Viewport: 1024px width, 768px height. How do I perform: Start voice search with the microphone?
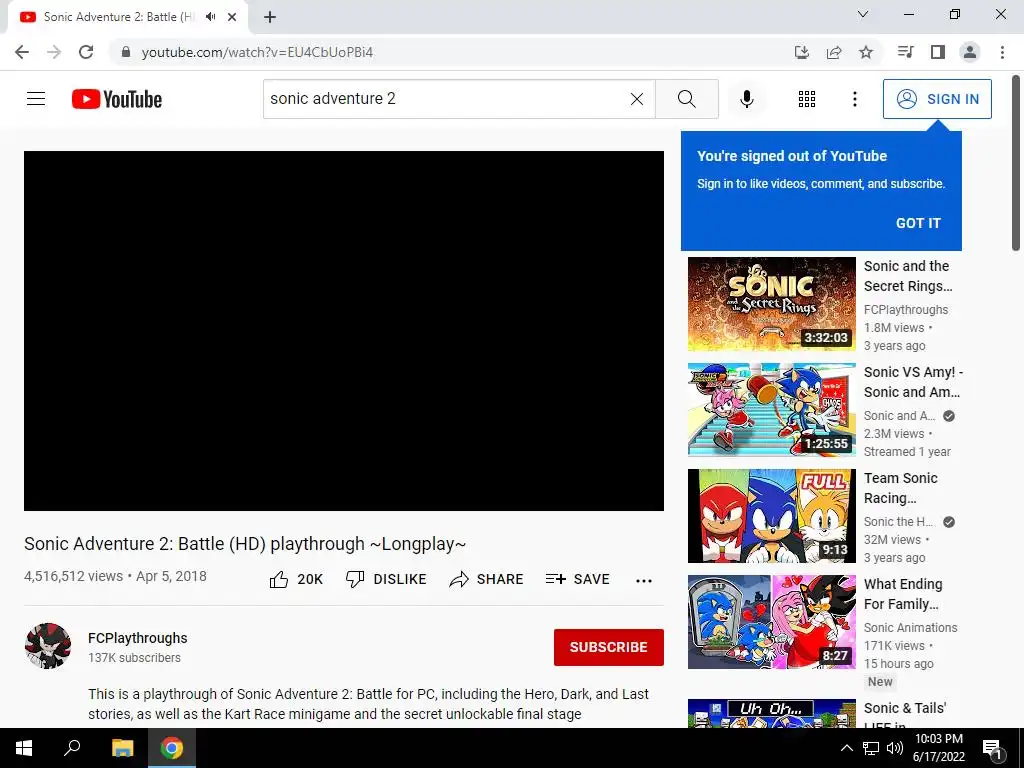click(x=746, y=99)
